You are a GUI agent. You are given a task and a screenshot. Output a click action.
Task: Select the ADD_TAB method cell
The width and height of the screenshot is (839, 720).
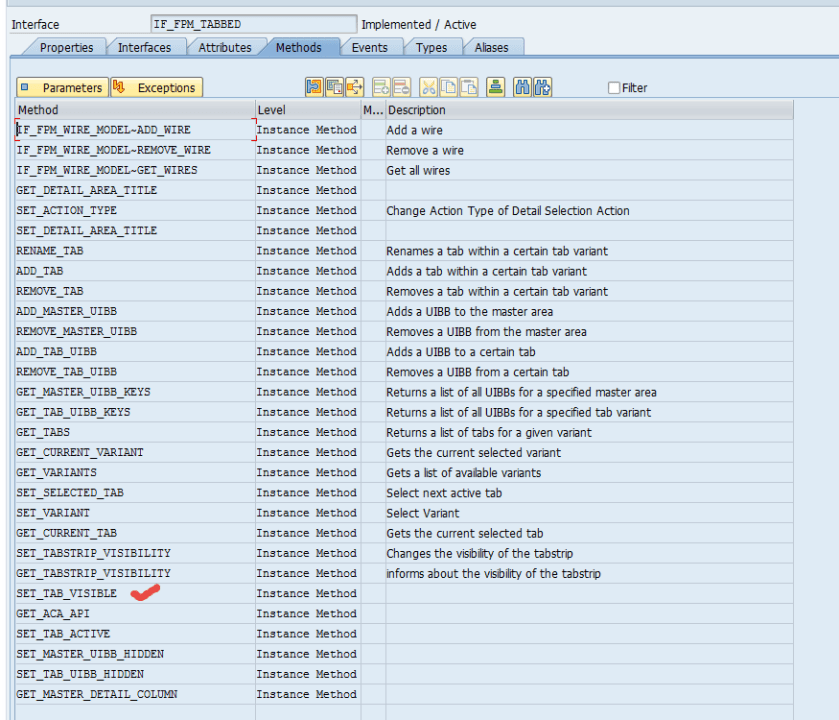135,271
